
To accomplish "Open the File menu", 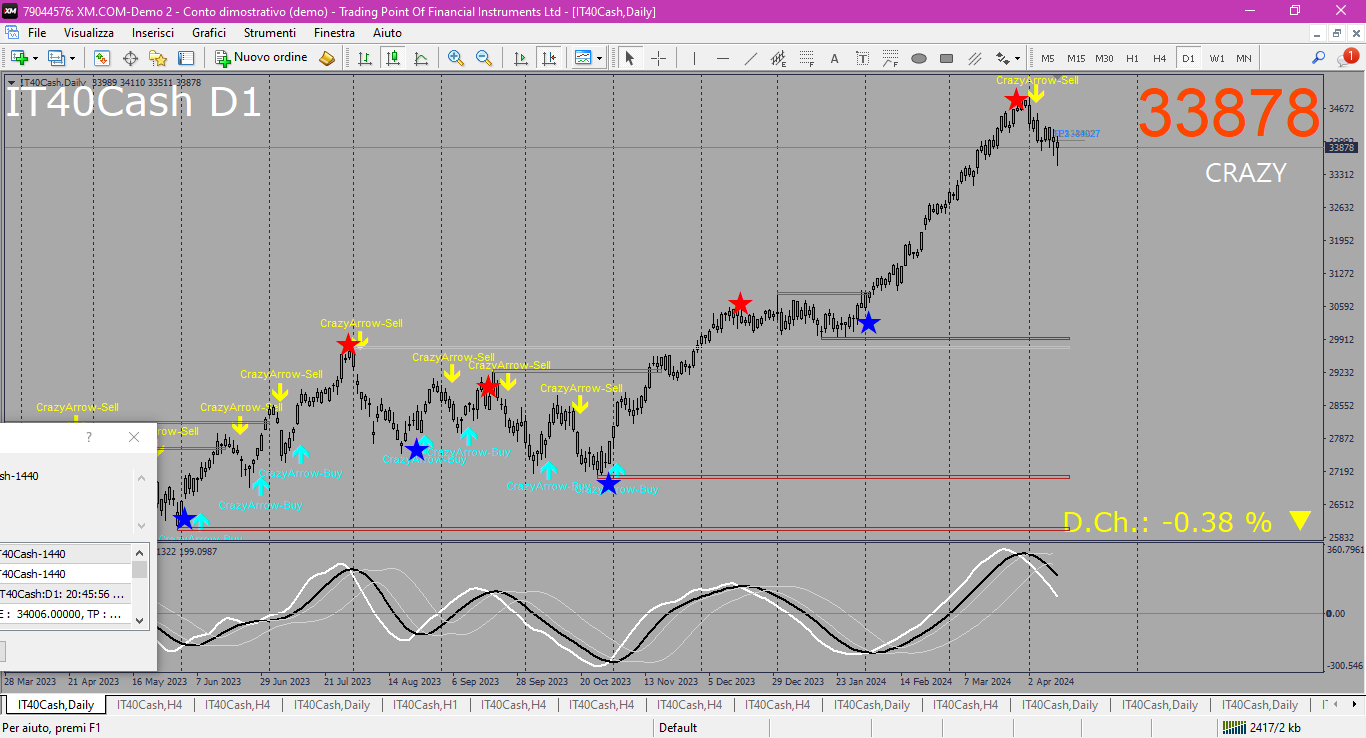I will pos(37,32).
